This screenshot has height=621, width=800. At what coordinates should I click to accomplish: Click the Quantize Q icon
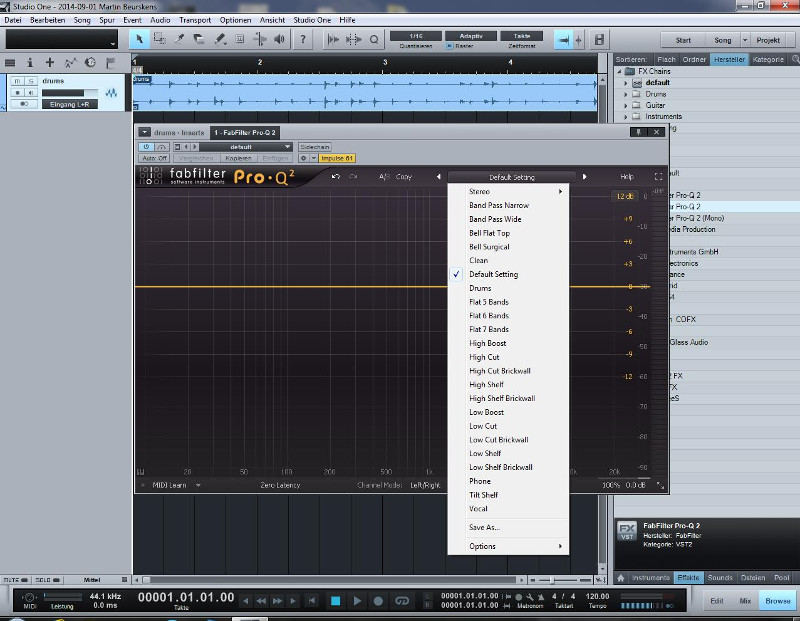(x=374, y=39)
